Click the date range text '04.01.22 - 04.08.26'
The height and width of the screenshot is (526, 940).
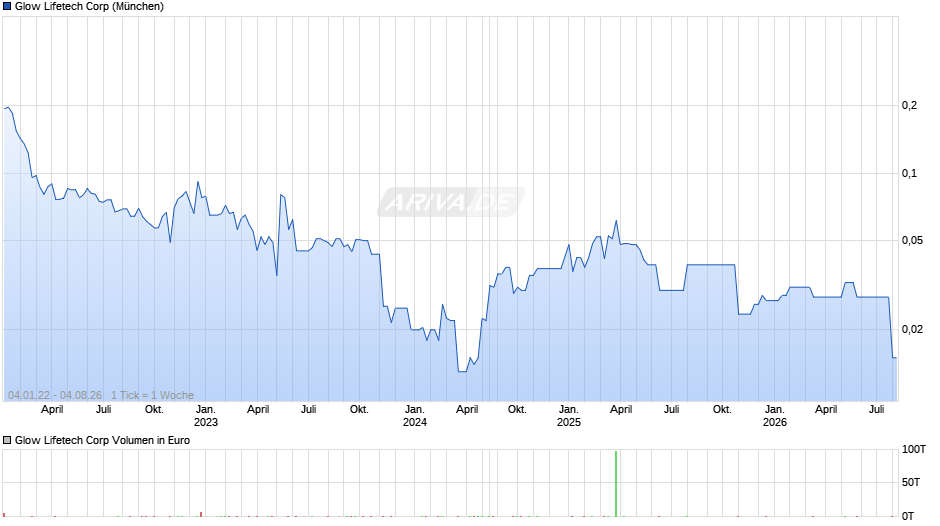coord(55,395)
